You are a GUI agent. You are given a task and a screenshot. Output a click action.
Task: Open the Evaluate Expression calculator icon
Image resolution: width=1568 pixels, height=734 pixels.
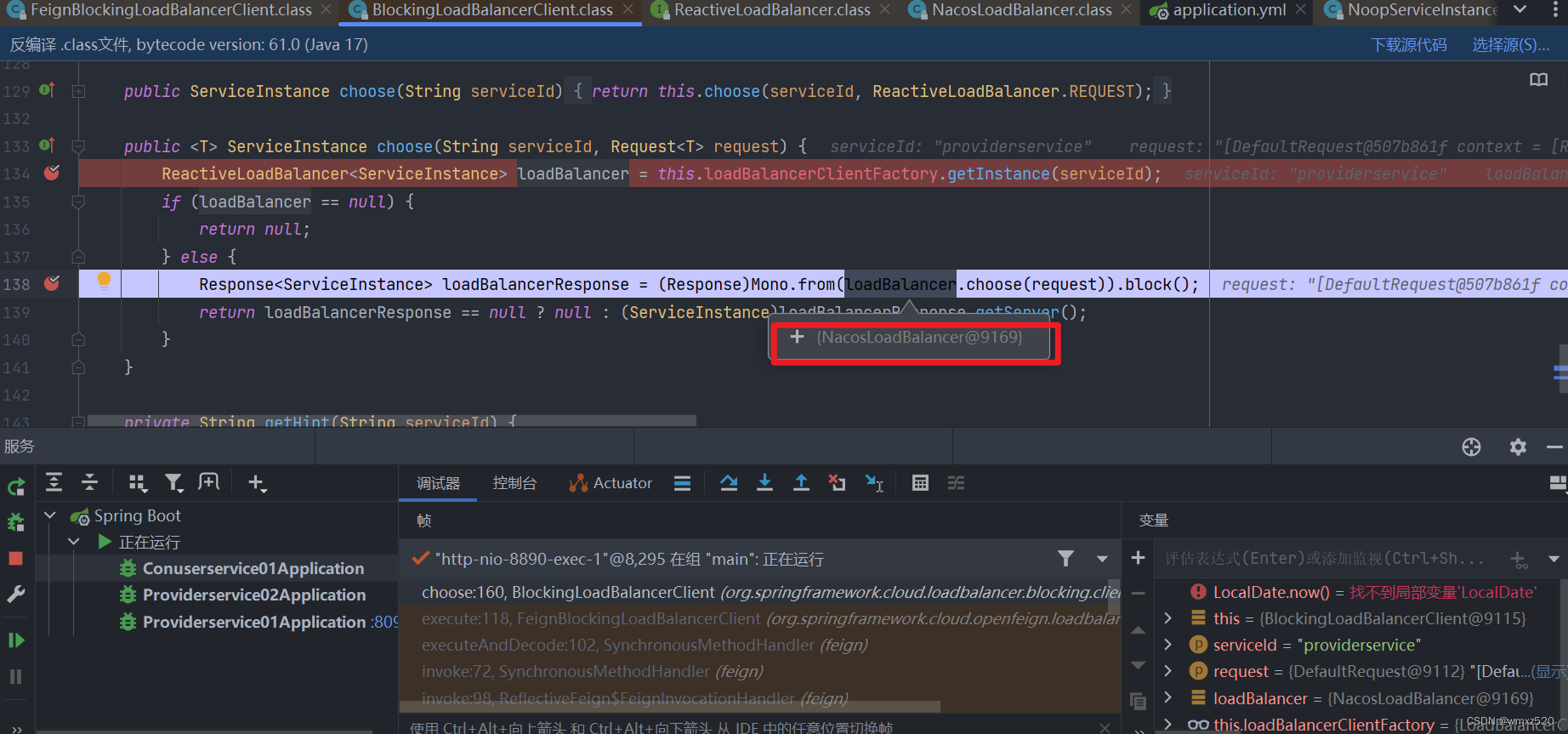(x=920, y=482)
